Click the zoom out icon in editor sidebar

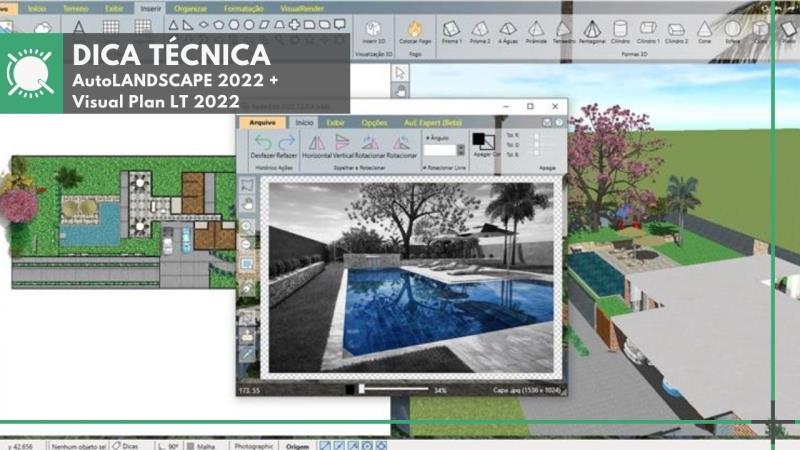click(247, 245)
